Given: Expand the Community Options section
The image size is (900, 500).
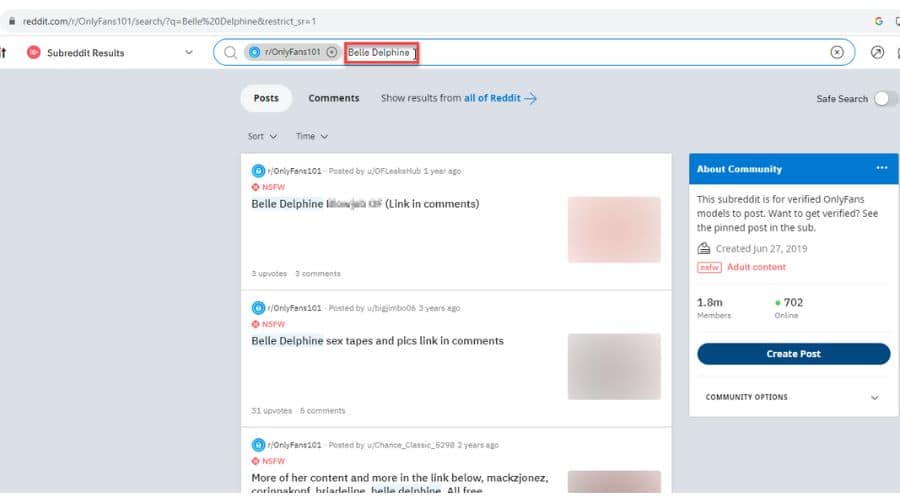Looking at the screenshot, I should [x=793, y=397].
